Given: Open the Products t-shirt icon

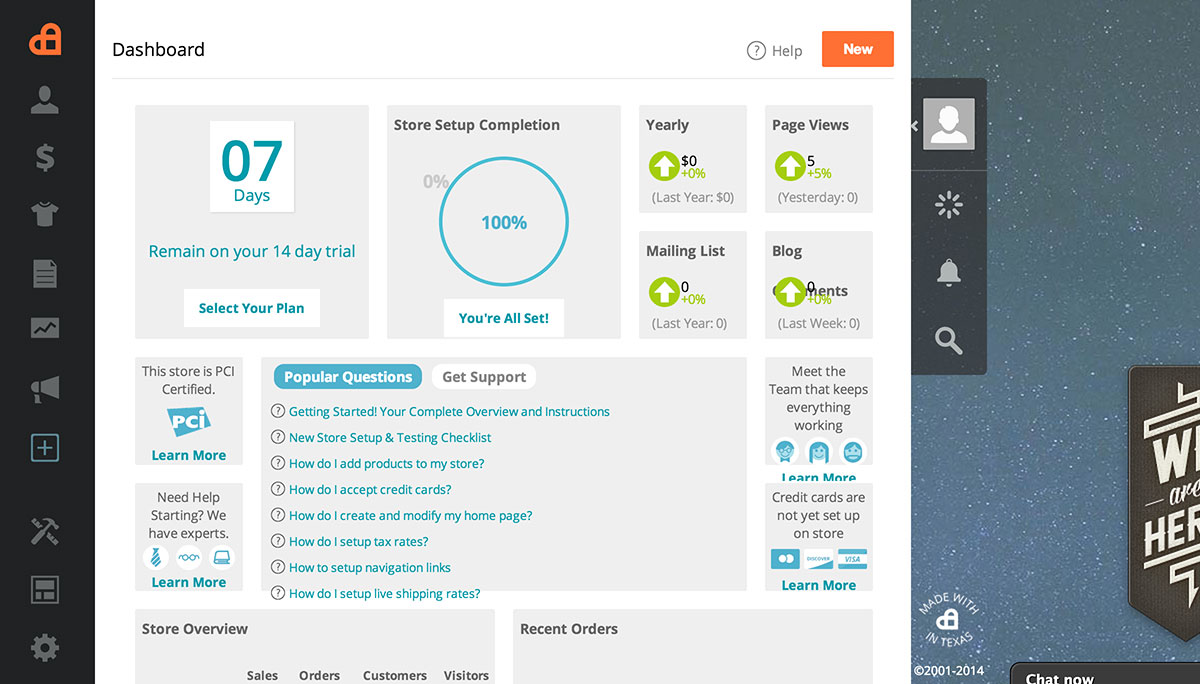Looking at the screenshot, I should [45, 214].
